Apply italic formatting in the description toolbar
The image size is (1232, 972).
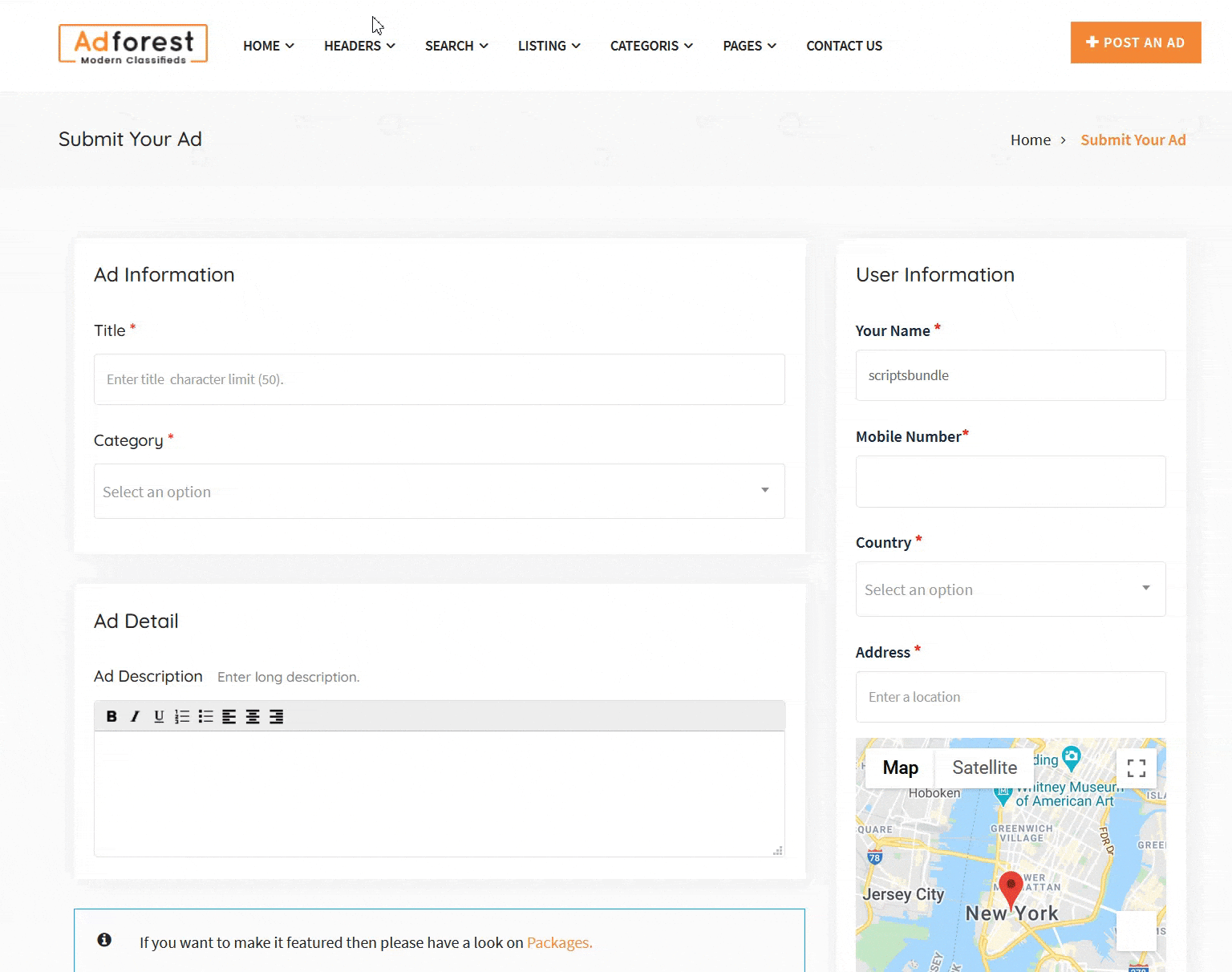[135, 716]
